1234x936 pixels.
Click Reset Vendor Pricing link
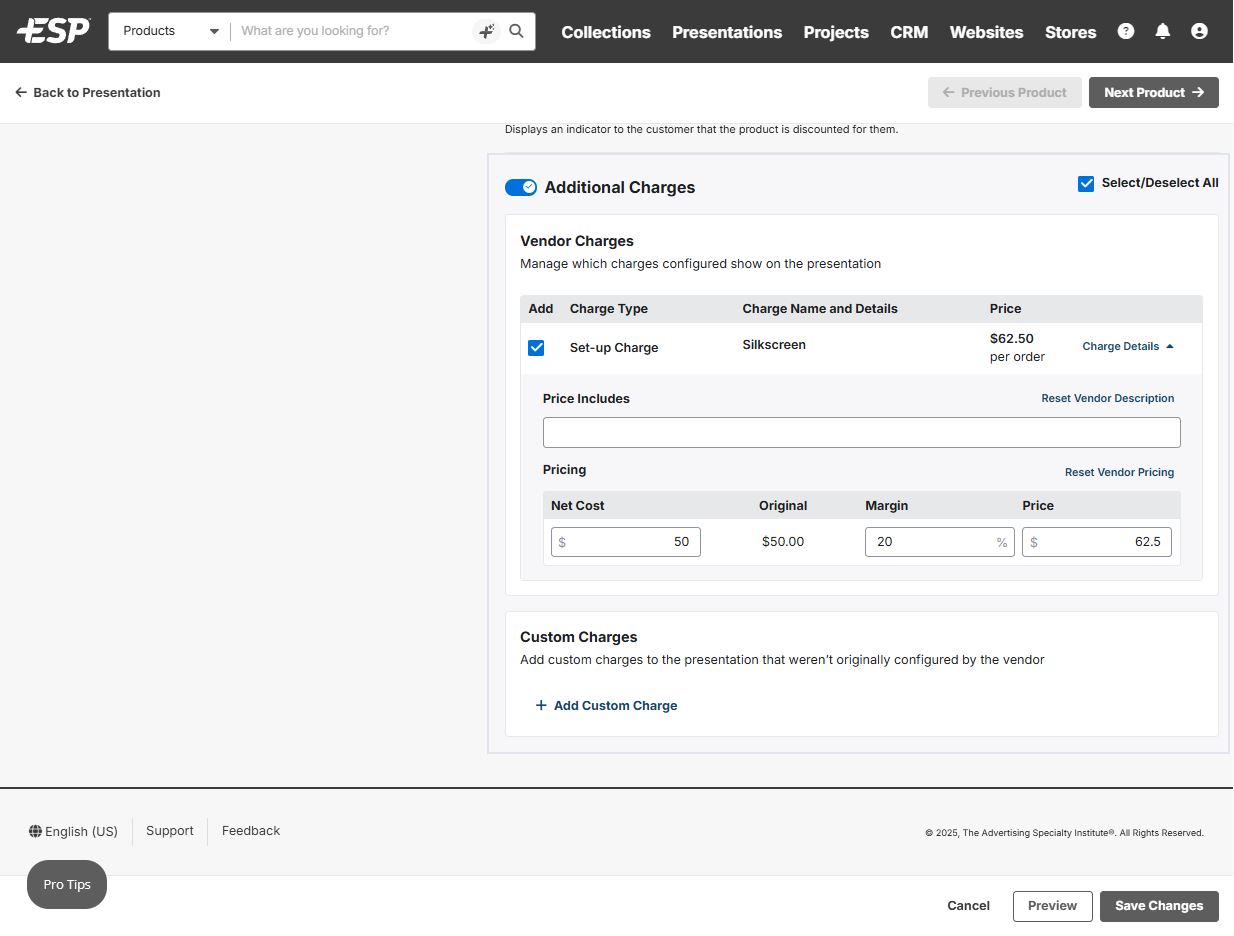coord(1119,472)
